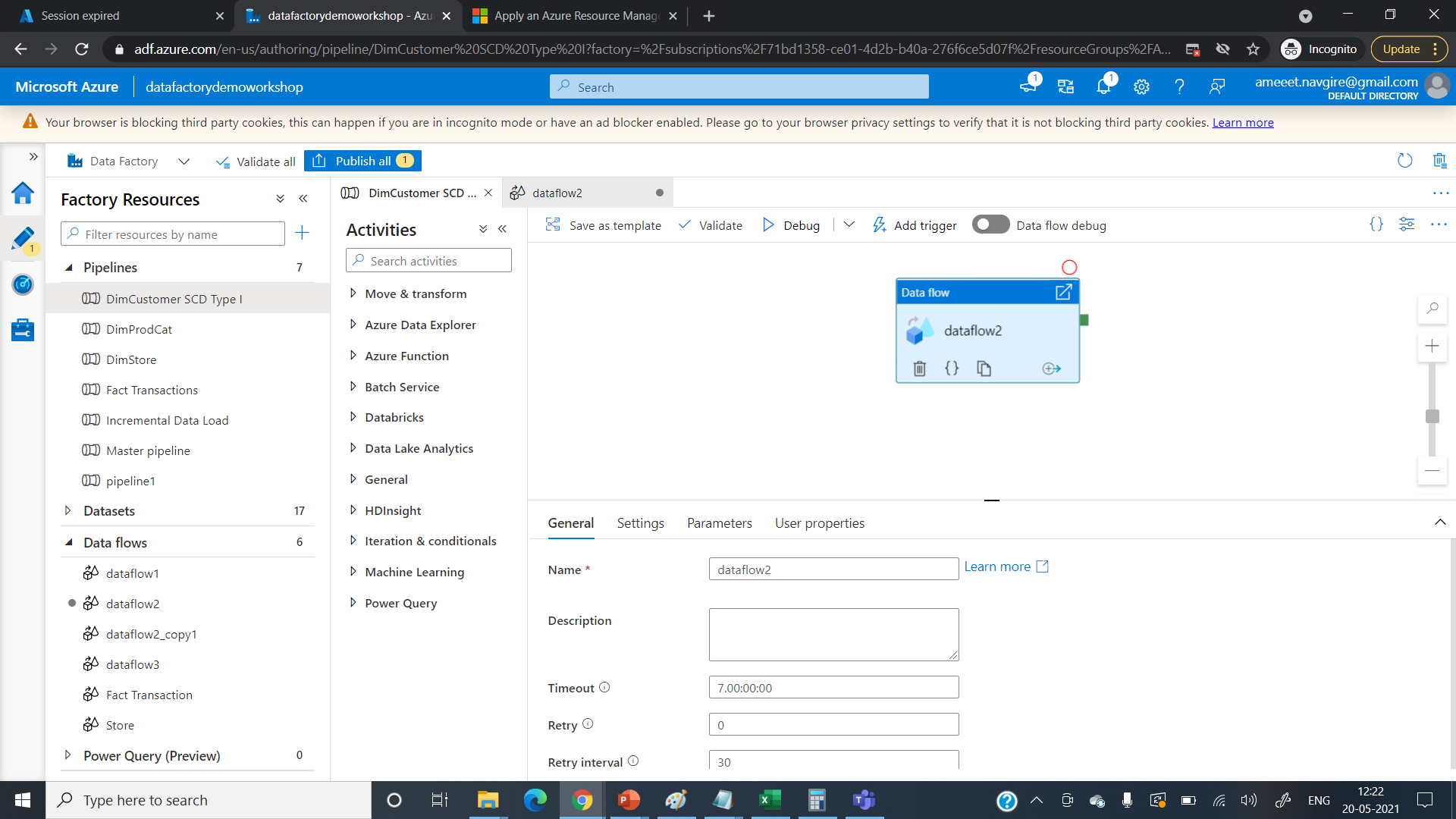Click the Publish all button
Screen dimensions: 1456x819
pyautogui.click(x=363, y=161)
